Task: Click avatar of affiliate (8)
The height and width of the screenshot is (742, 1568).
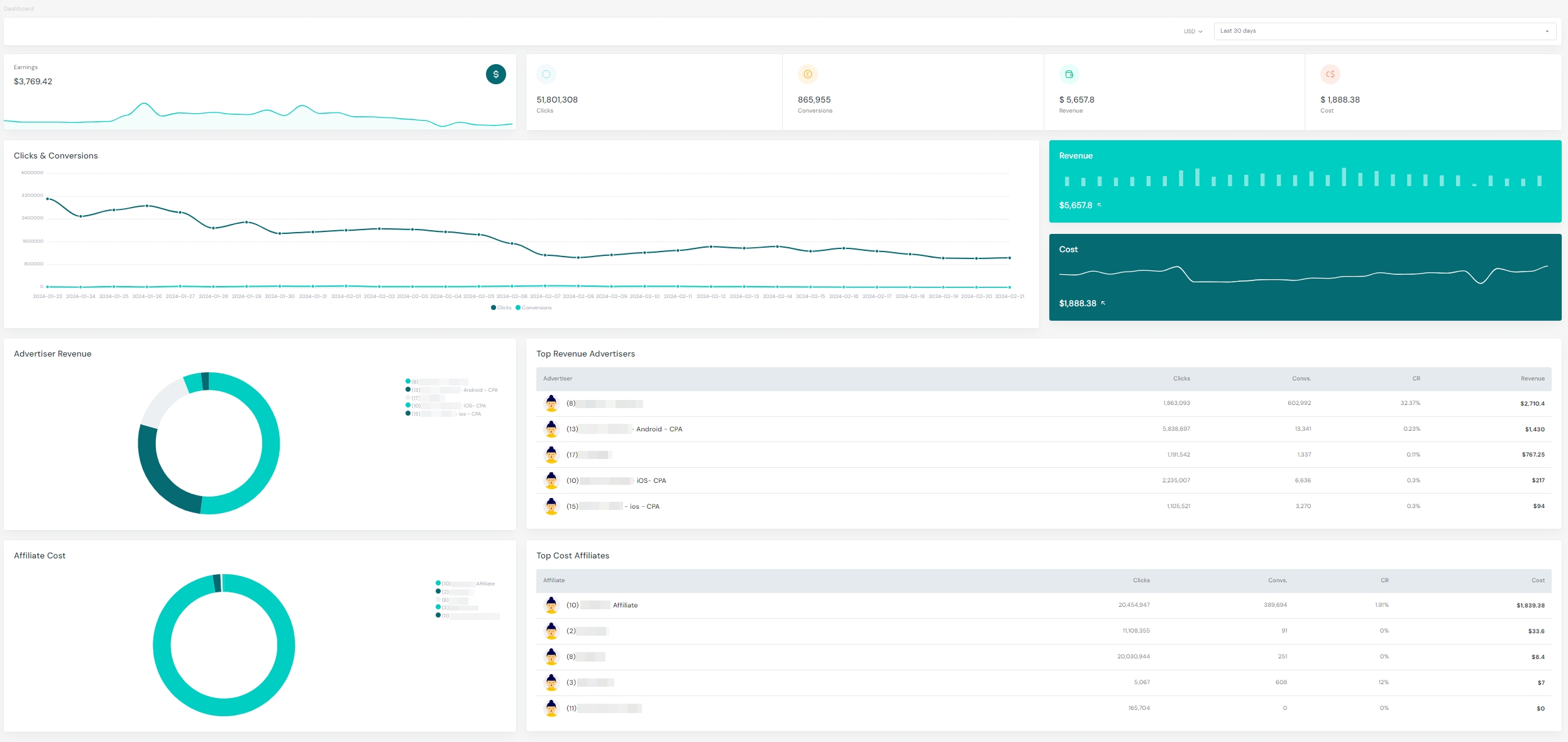Action: [x=551, y=656]
